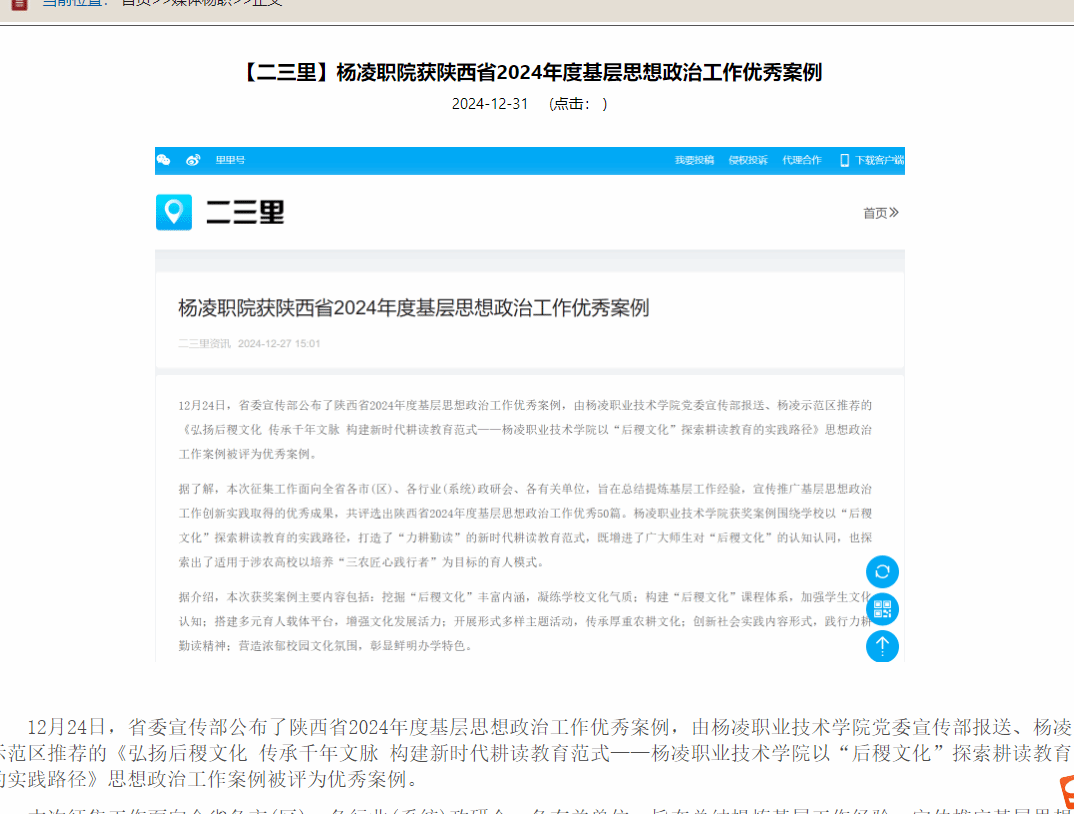Click the WeChat icon in the blue bar

click(x=164, y=160)
